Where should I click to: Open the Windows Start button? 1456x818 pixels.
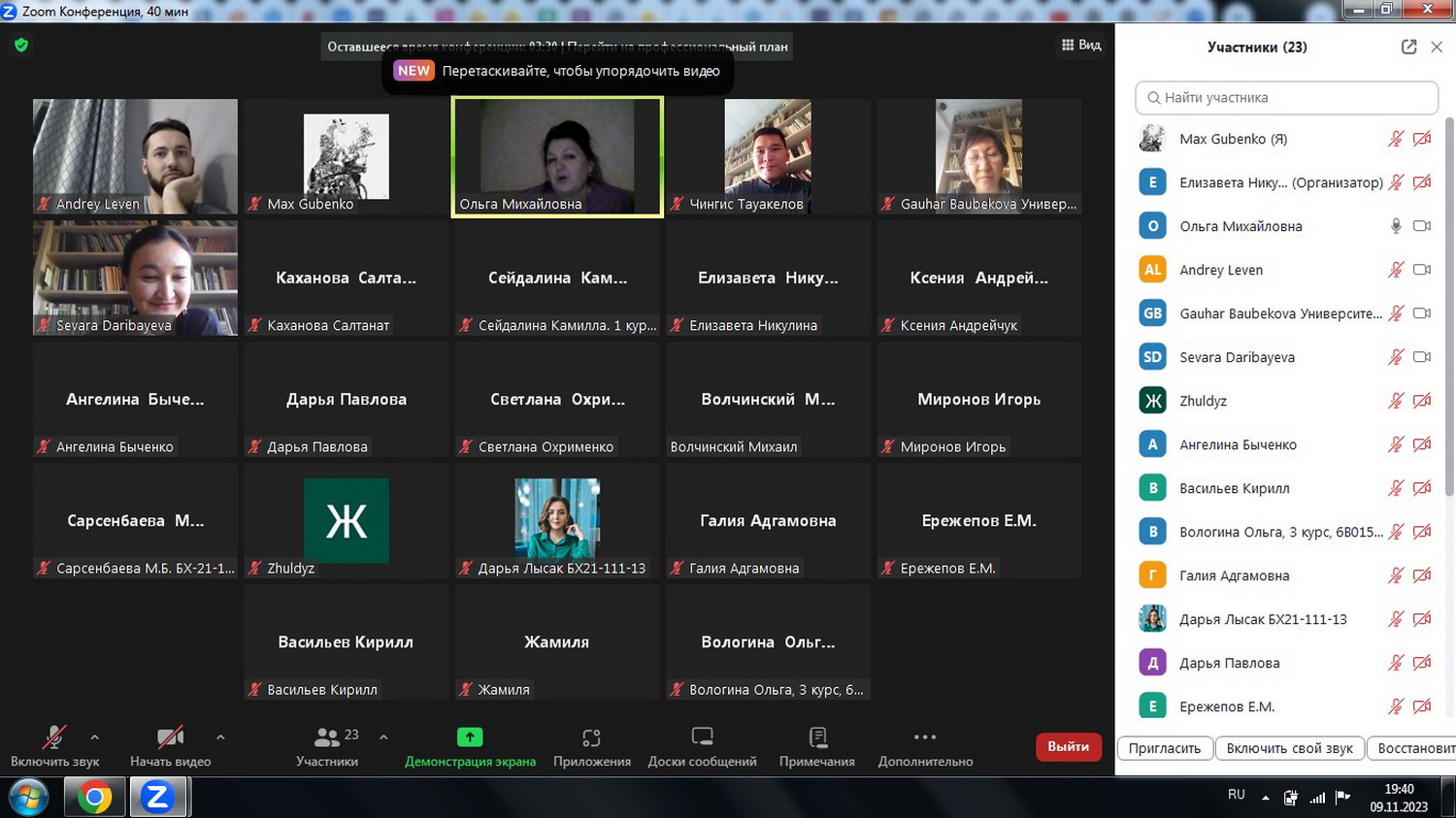tap(28, 798)
